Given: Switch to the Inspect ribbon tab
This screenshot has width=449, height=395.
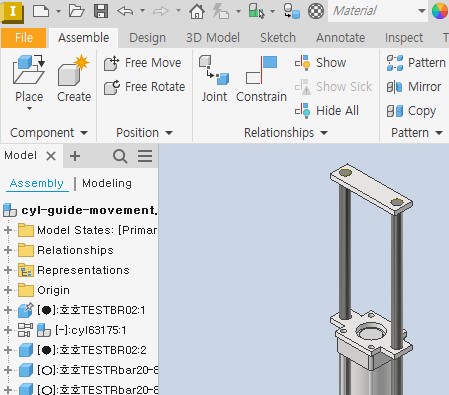Looking at the screenshot, I should pos(404,38).
